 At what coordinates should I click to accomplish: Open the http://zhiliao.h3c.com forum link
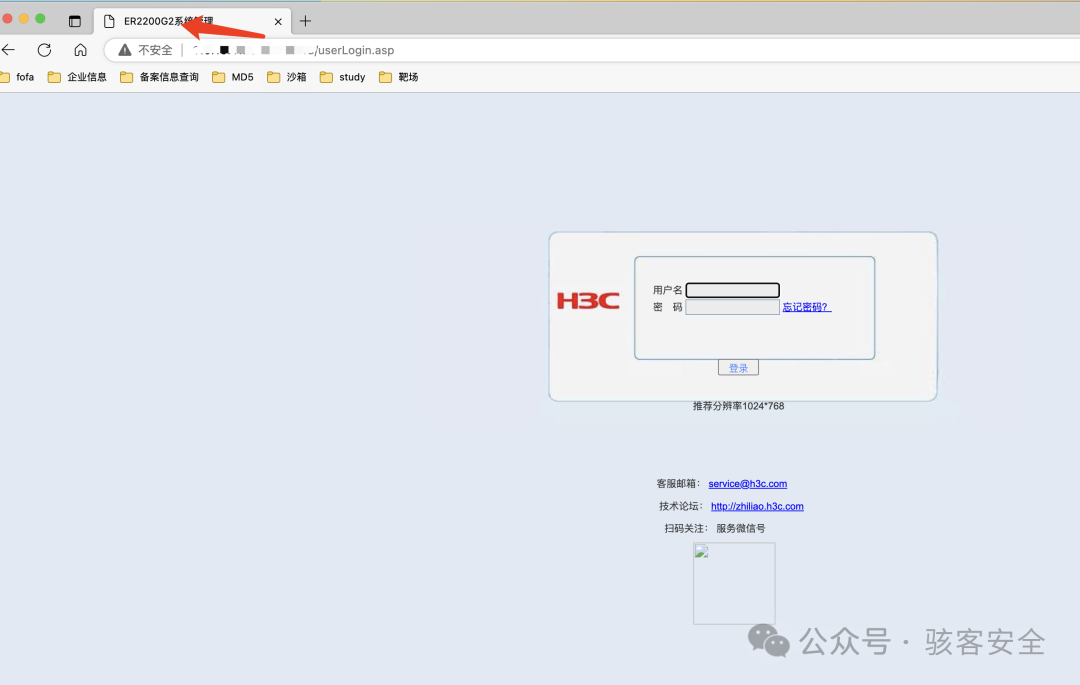[757, 506]
